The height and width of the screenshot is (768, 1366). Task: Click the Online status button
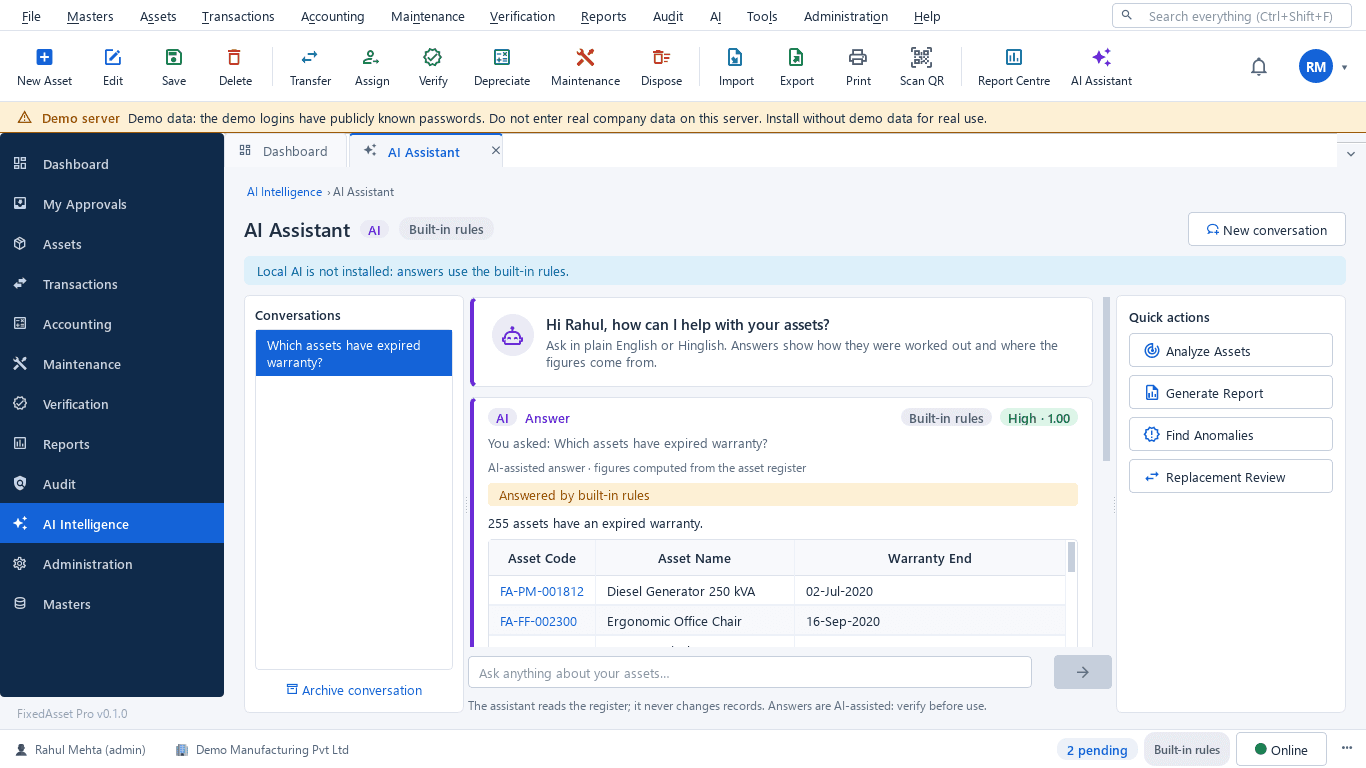tap(1281, 749)
